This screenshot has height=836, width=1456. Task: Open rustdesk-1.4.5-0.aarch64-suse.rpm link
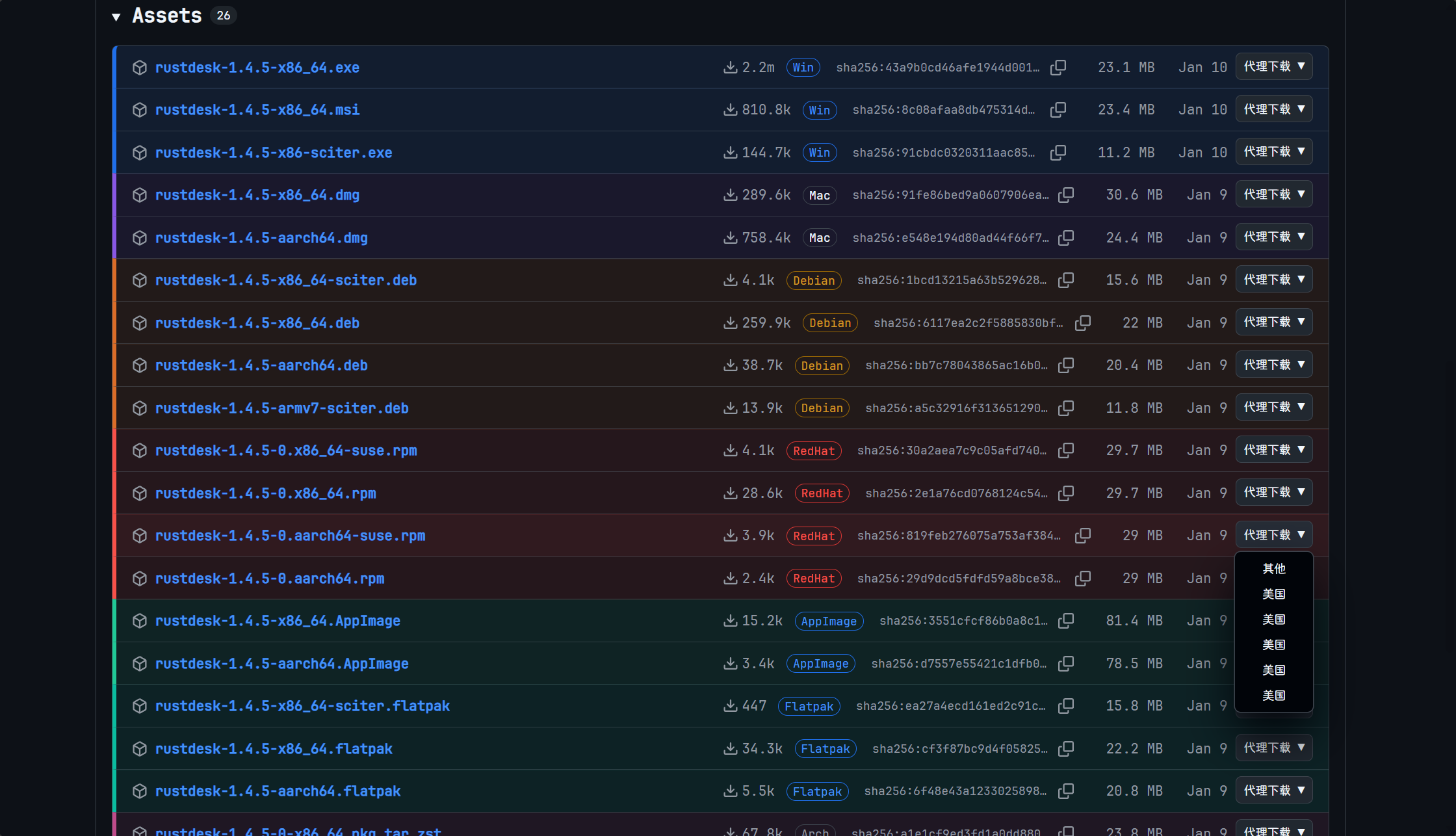pyautogui.click(x=290, y=536)
